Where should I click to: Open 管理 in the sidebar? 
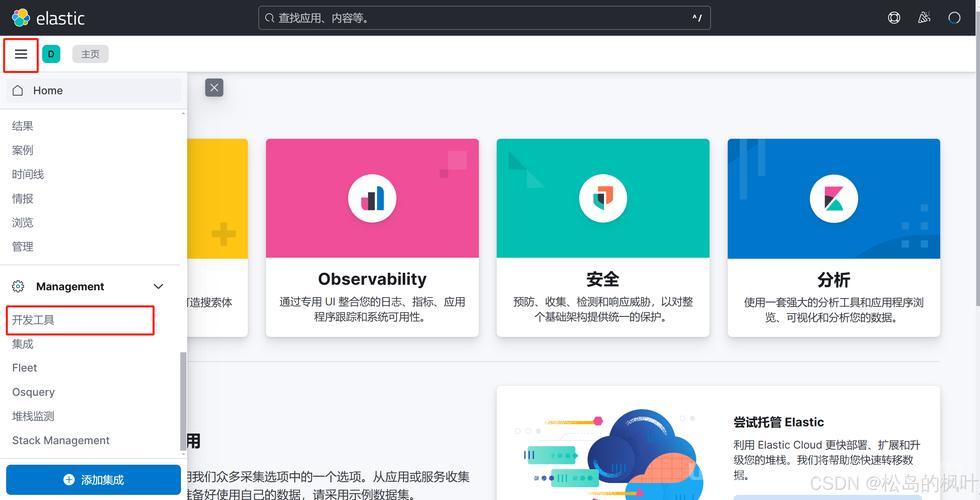tap(22, 247)
